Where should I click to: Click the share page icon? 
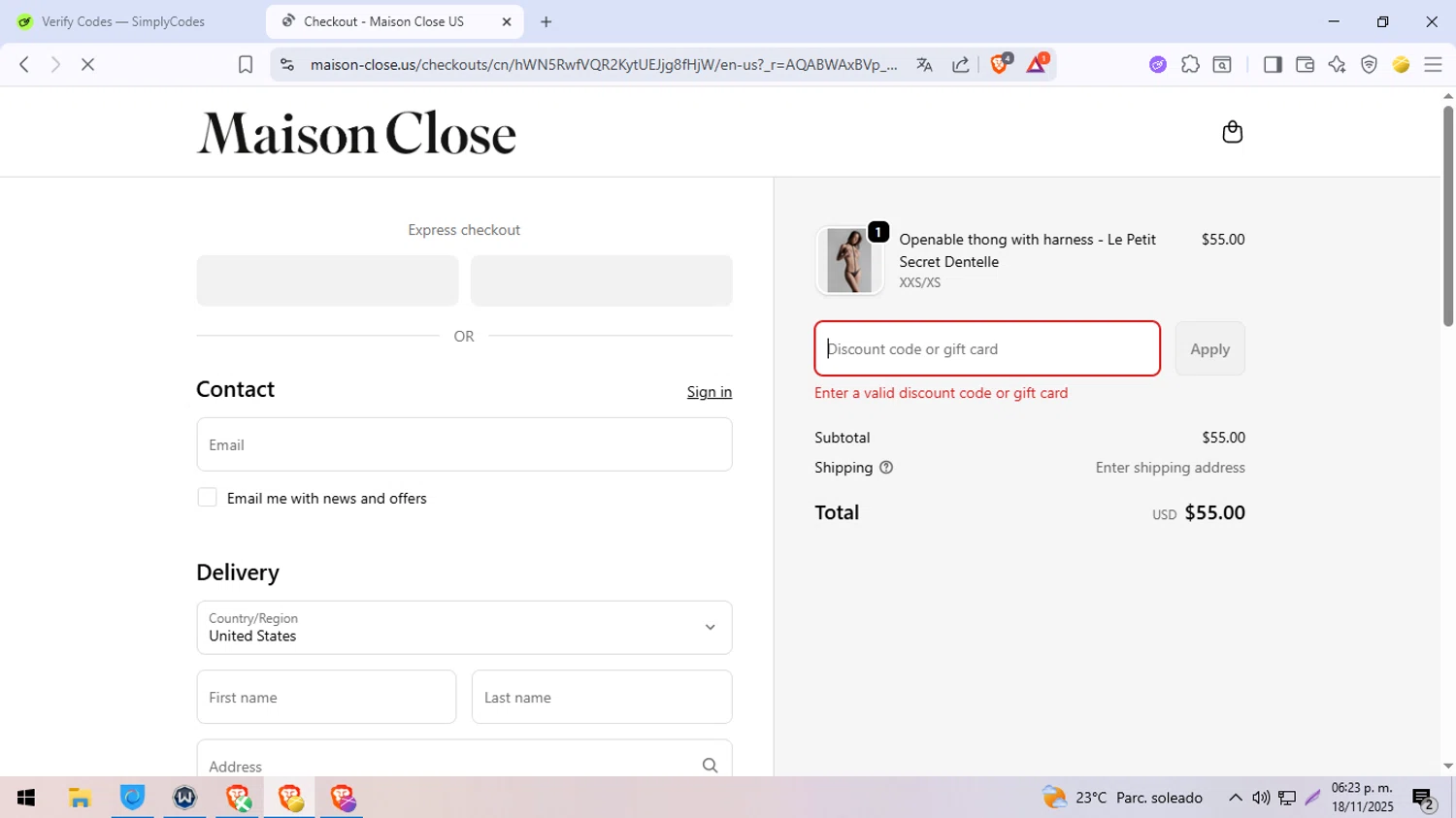960,64
